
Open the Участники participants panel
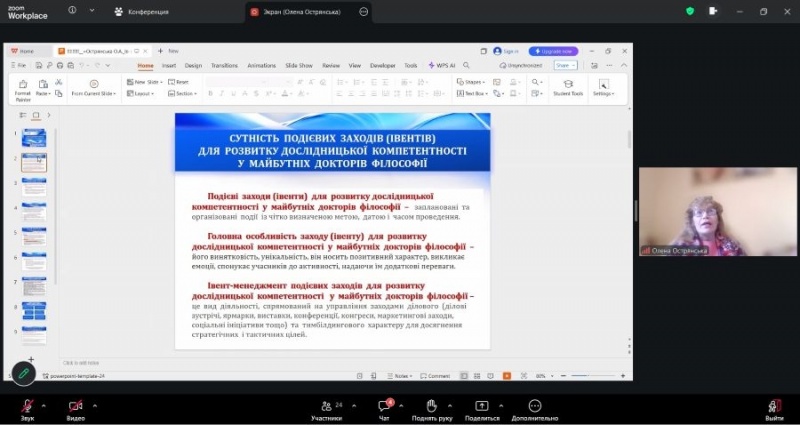[326, 406]
